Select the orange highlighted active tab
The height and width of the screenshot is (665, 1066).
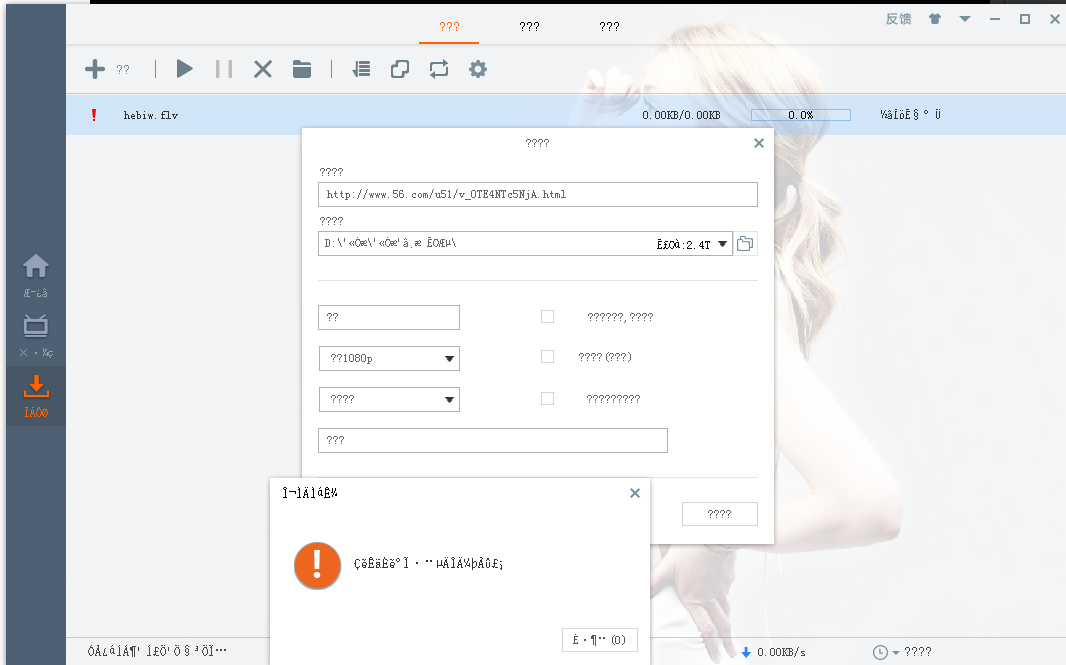click(449, 27)
